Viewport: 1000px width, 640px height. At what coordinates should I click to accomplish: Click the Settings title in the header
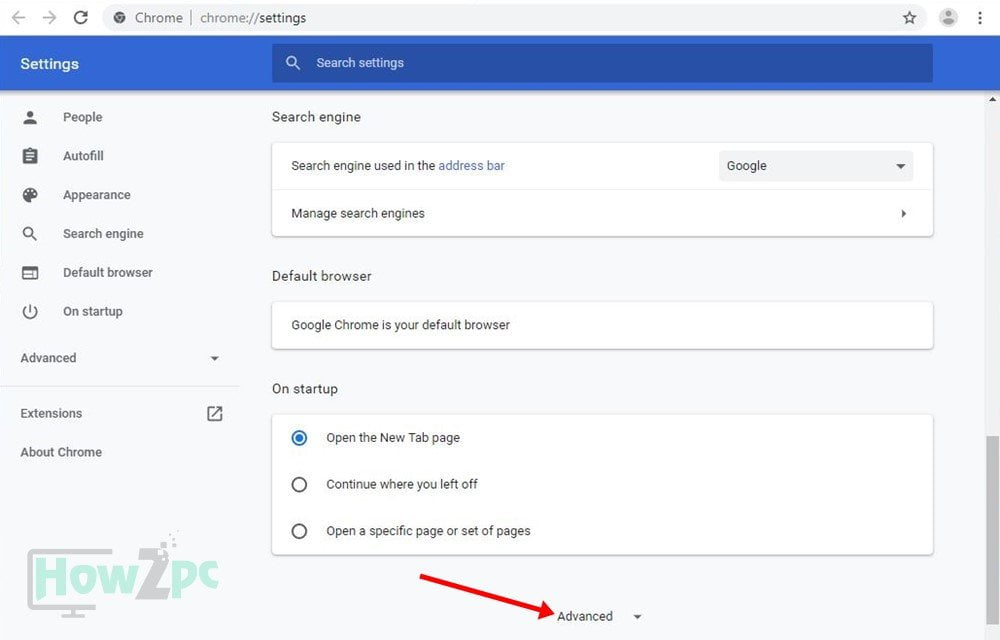[x=49, y=64]
